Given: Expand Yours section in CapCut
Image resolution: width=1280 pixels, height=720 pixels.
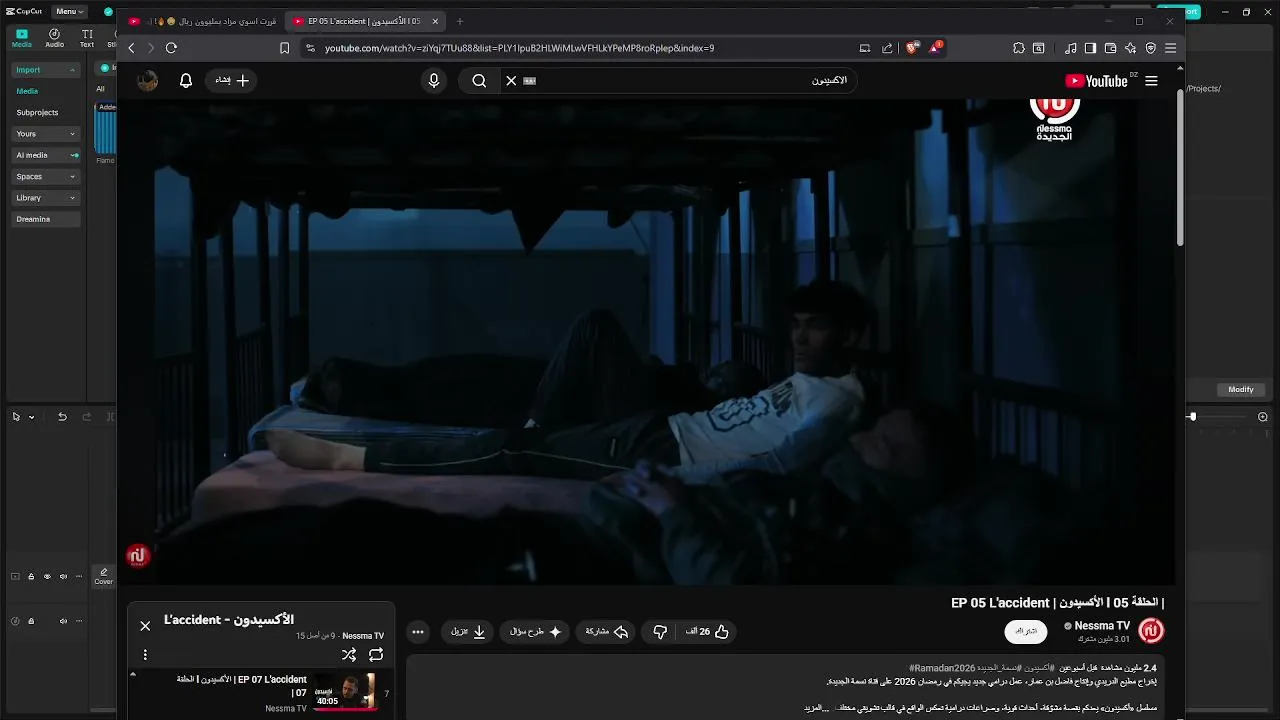Looking at the screenshot, I should pyautogui.click(x=46, y=134).
